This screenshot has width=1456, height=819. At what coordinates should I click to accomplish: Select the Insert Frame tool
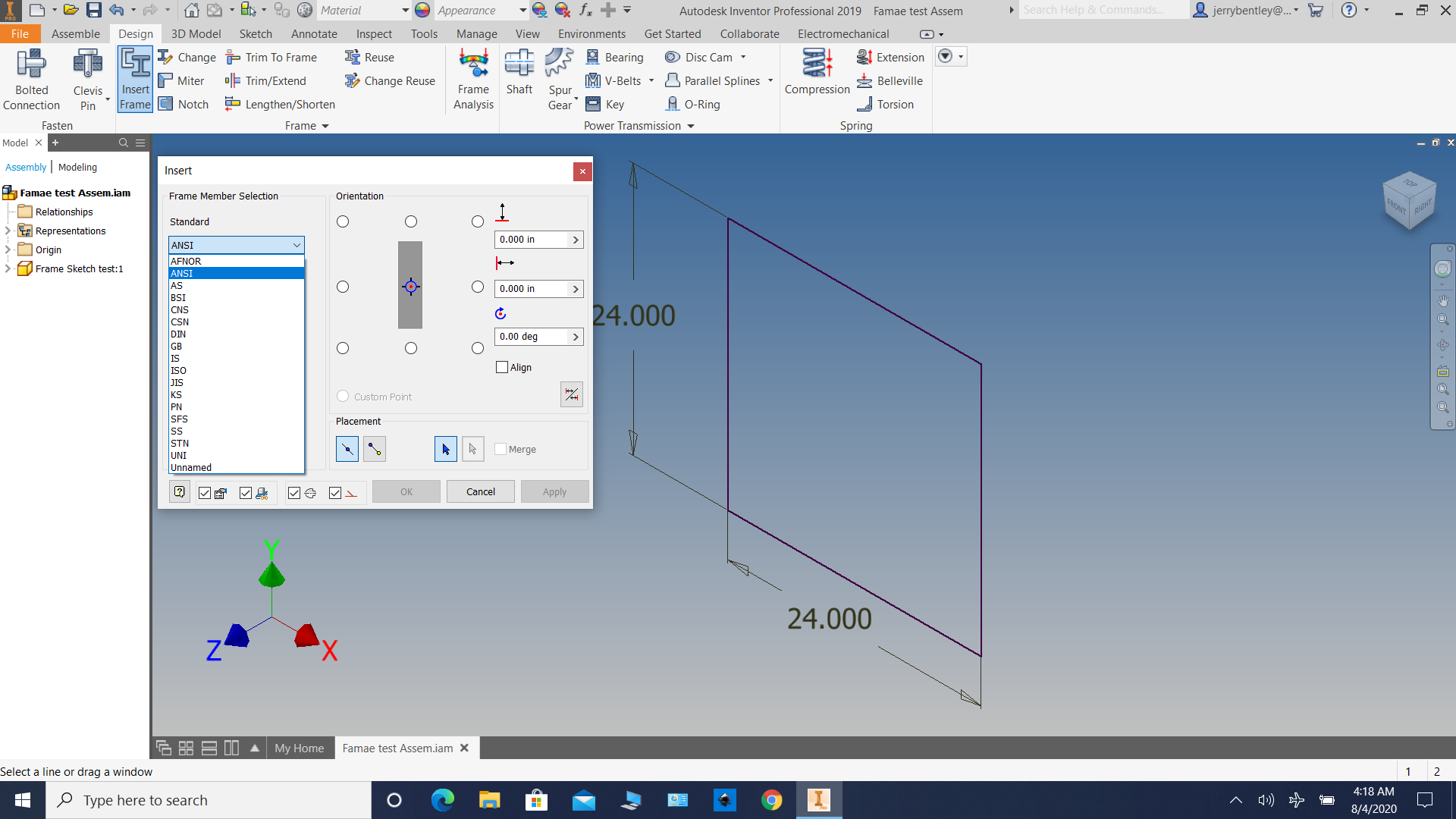click(134, 79)
